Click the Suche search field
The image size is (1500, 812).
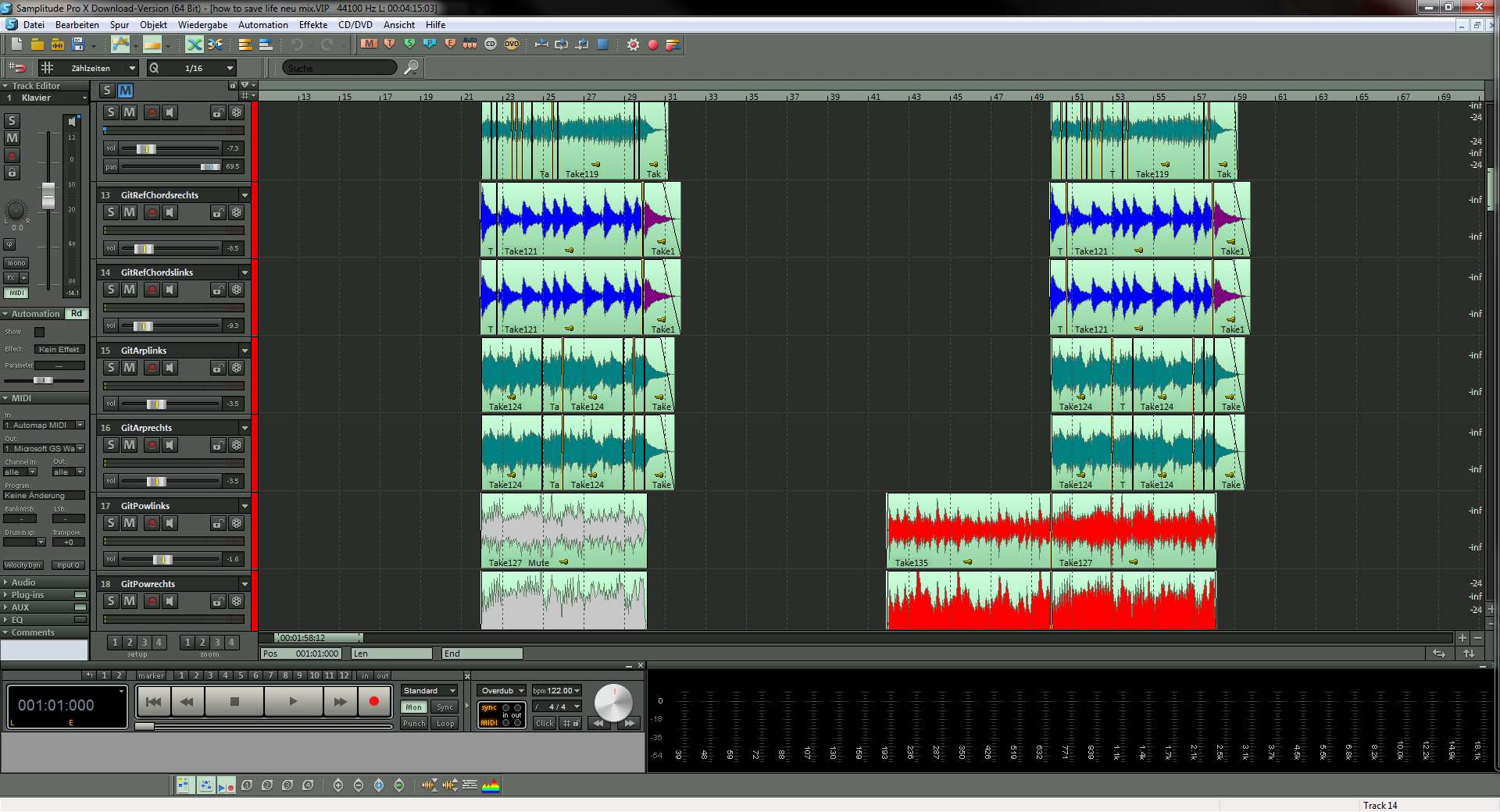[x=339, y=68]
